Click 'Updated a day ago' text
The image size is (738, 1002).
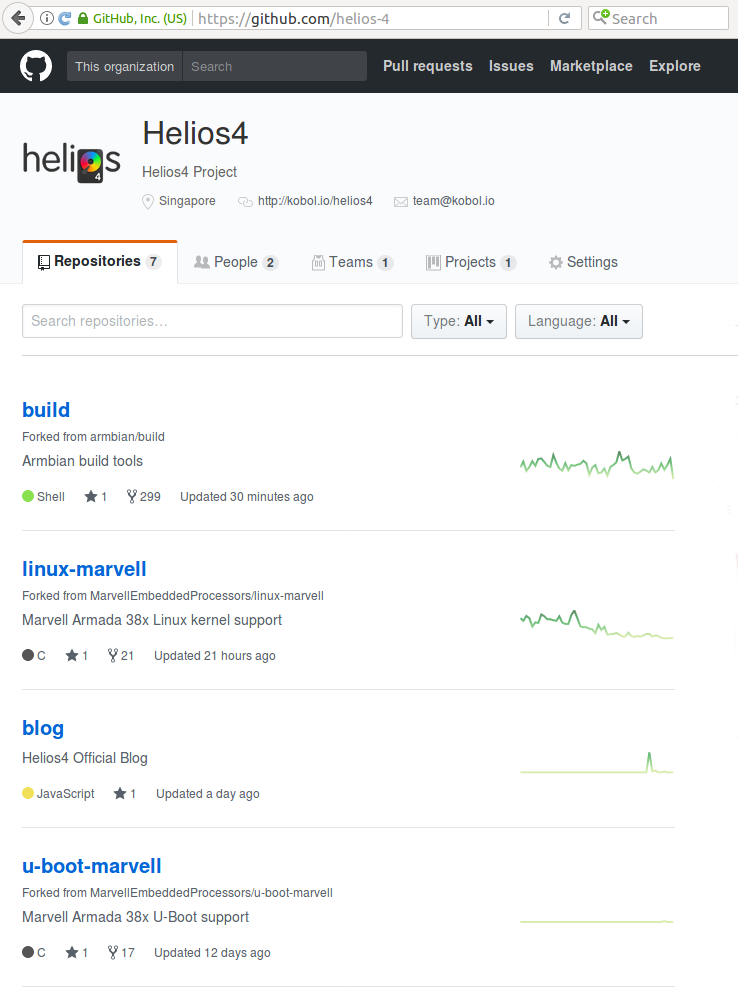208,794
